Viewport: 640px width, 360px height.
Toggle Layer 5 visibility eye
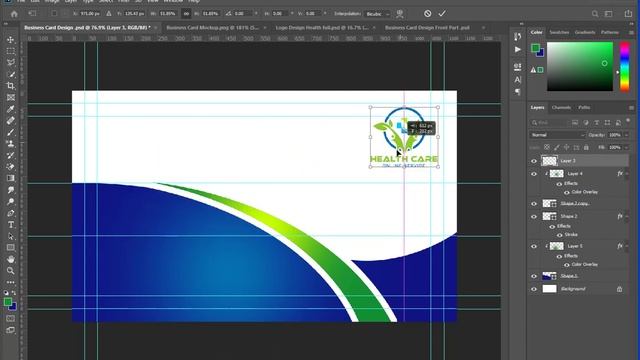[534, 247]
